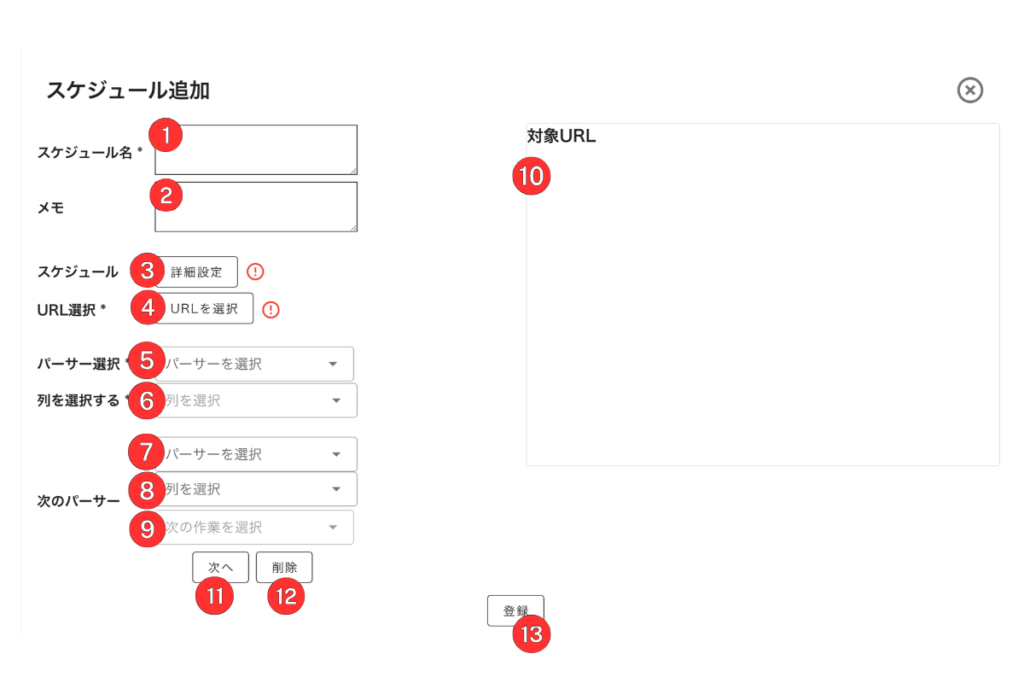The width and height of the screenshot is (1024, 683).
Task: Click the 次のパーサー label
Action: pyautogui.click(x=78, y=499)
